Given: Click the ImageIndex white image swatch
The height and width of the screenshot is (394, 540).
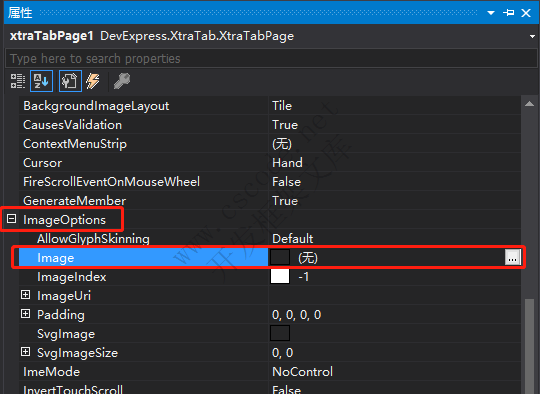Looking at the screenshot, I should click(x=280, y=277).
